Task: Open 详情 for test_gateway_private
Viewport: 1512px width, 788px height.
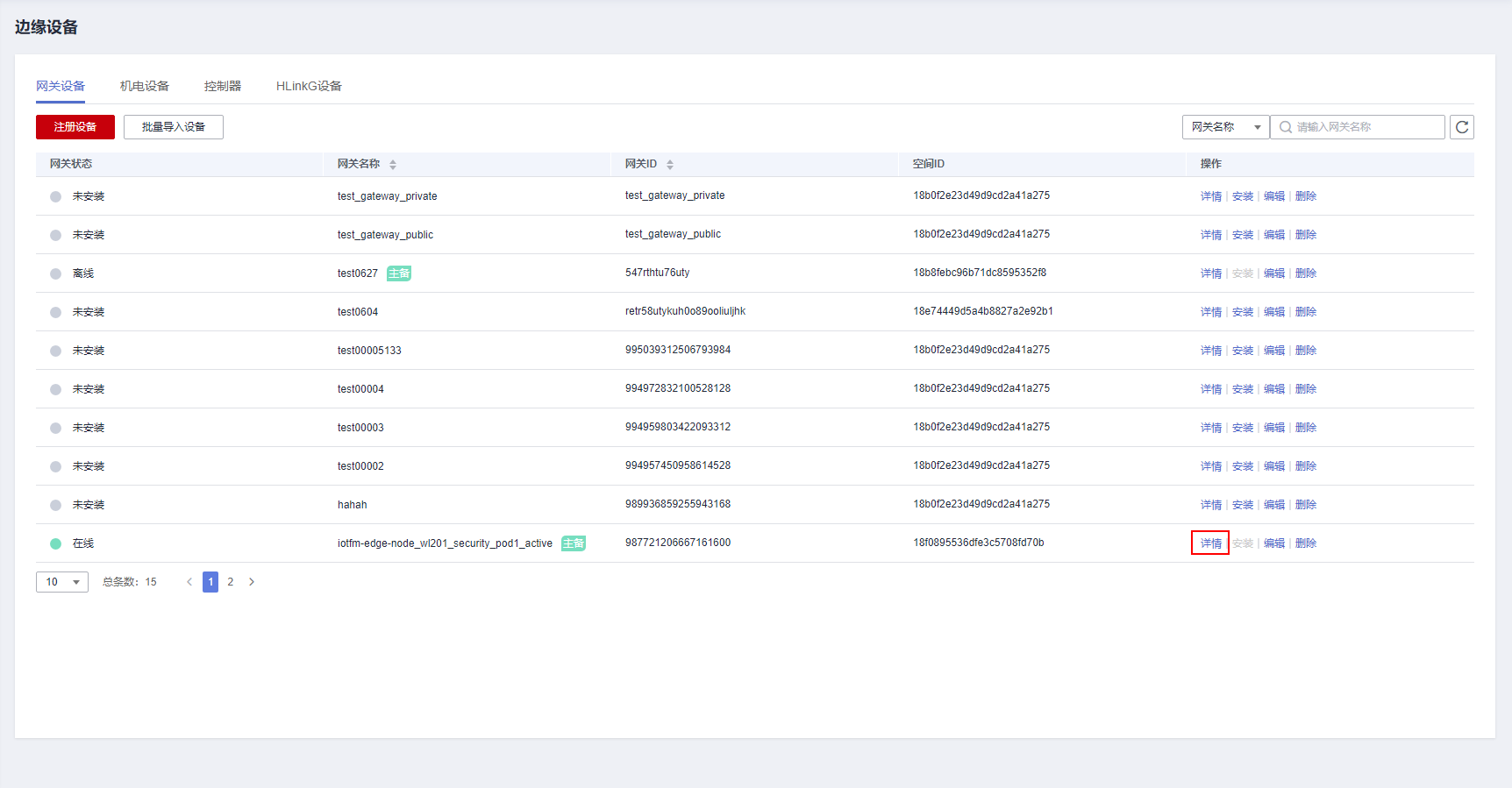Action: tap(1211, 196)
